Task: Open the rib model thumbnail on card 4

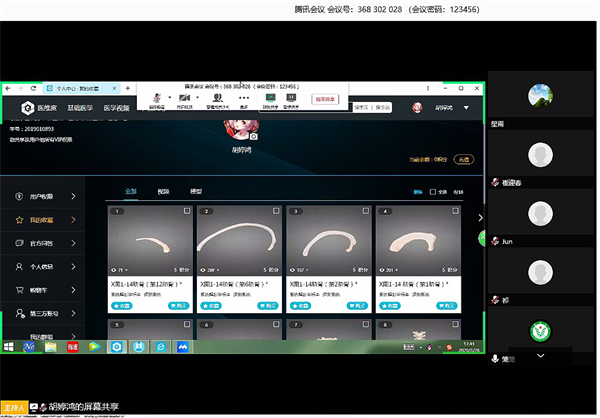Action: [x=418, y=241]
